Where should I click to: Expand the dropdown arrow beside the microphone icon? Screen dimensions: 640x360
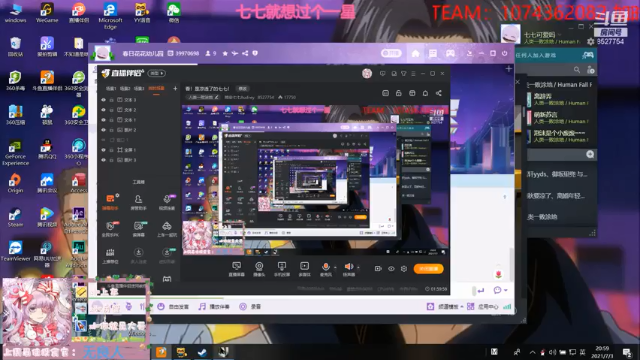click(x=335, y=267)
